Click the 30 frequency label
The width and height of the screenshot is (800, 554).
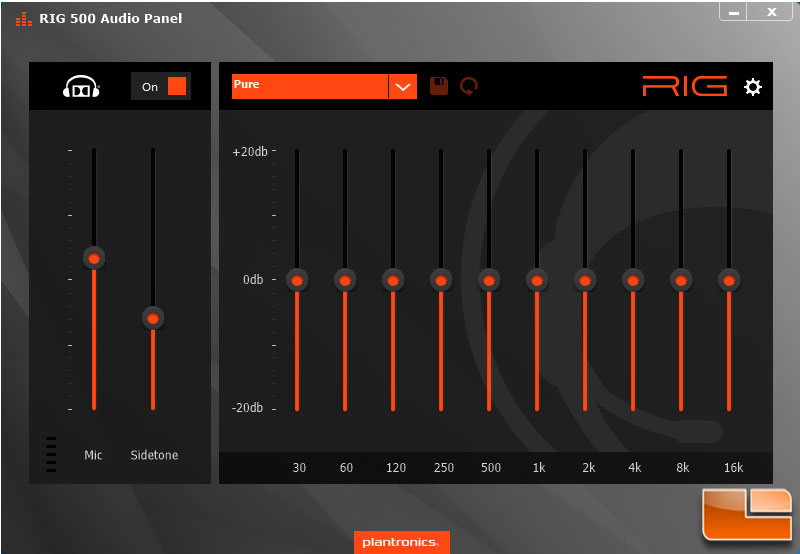(x=299, y=468)
